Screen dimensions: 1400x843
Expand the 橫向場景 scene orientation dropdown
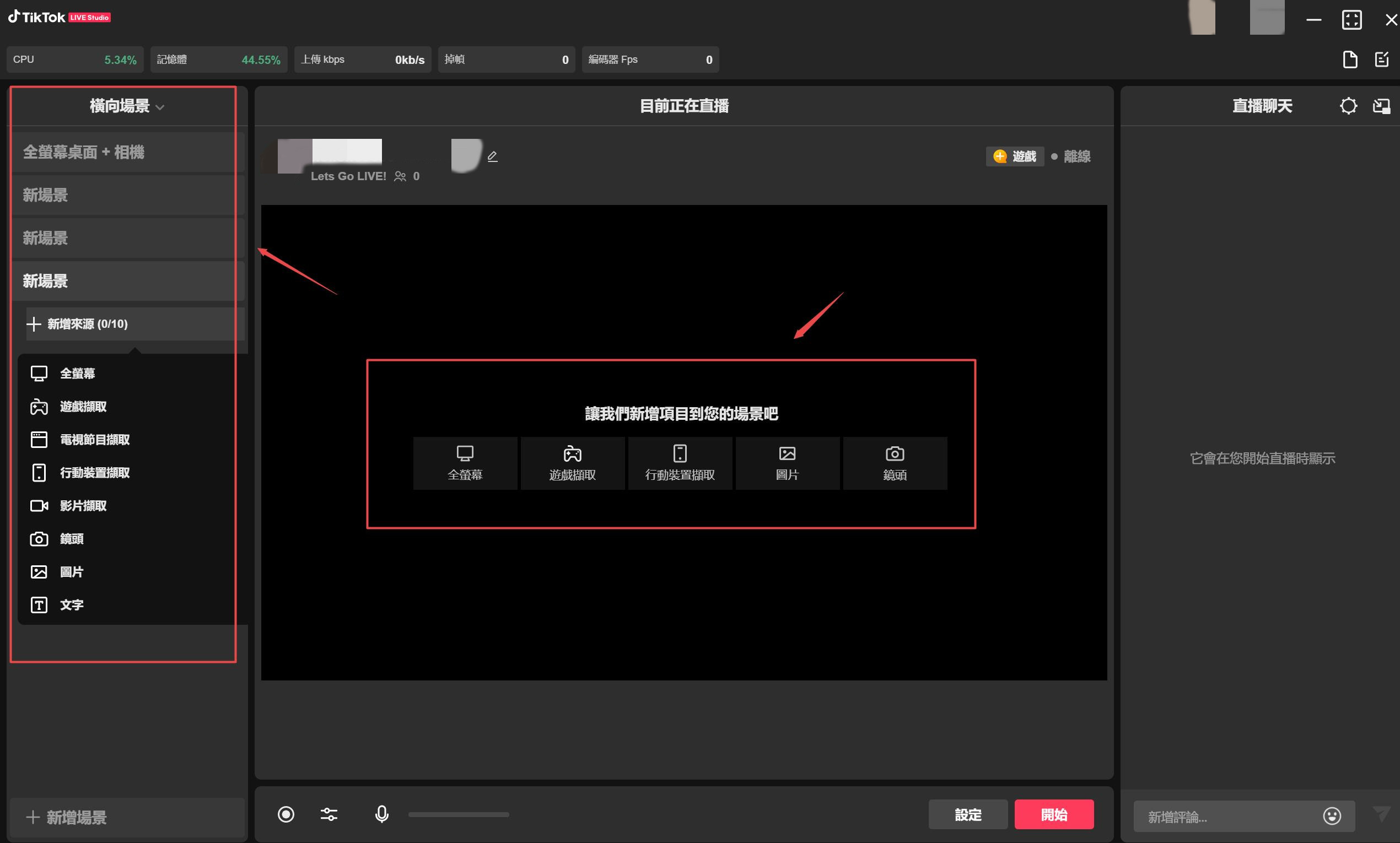[127, 106]
